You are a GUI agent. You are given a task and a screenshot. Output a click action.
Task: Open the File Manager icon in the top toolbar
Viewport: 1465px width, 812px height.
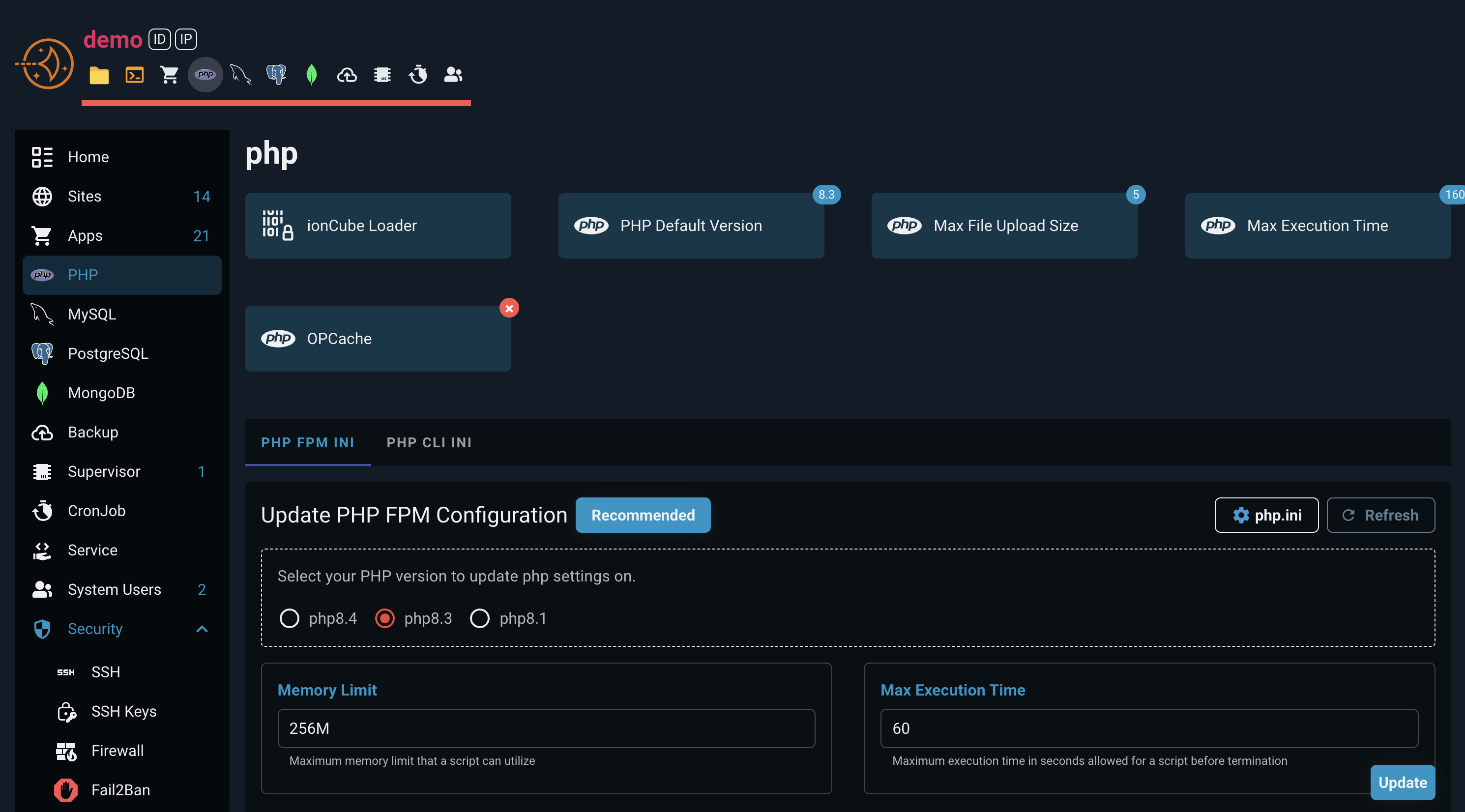pos(99,75)
